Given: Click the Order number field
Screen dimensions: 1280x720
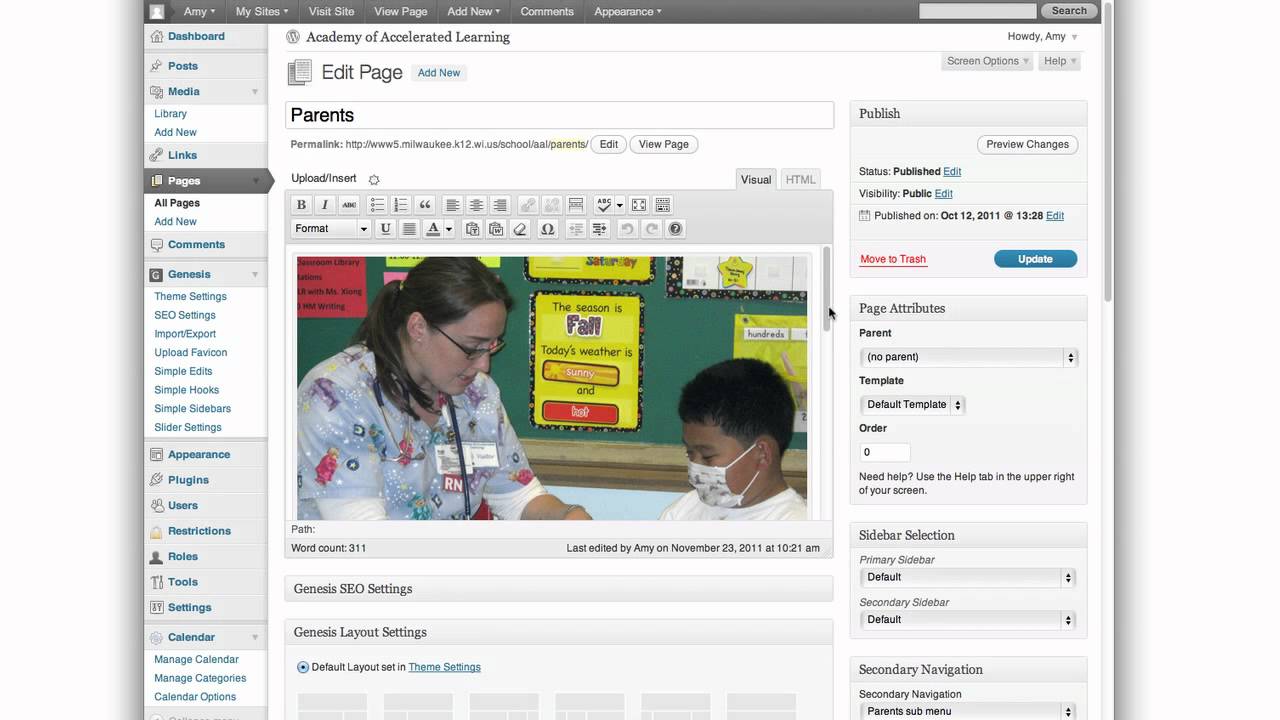Looking at the screenshot, I should [x=884, y=452].
